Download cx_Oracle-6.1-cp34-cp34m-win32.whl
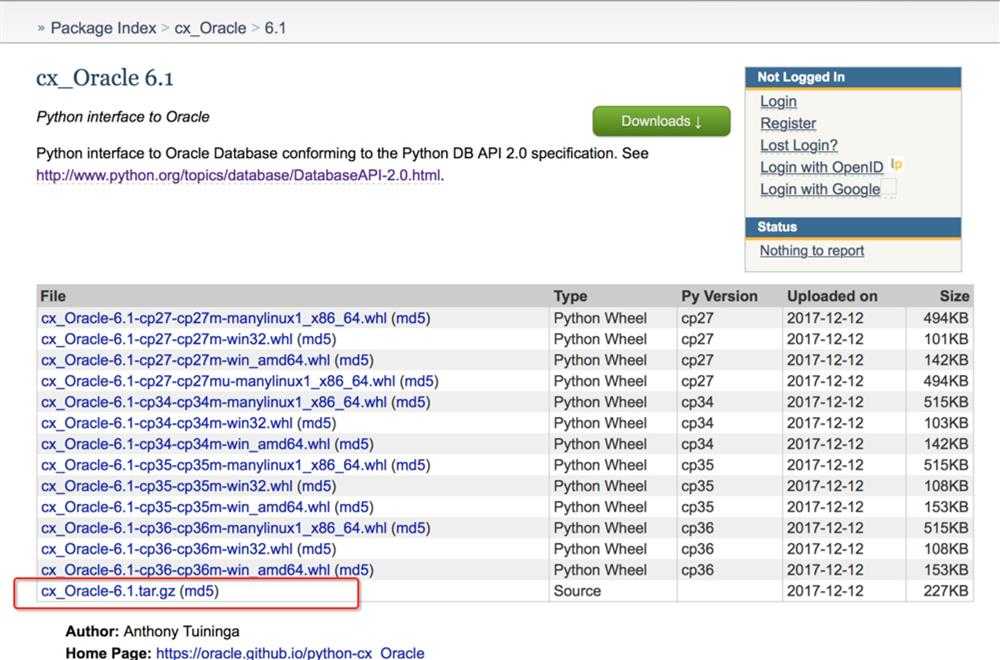 click(166, 423)
